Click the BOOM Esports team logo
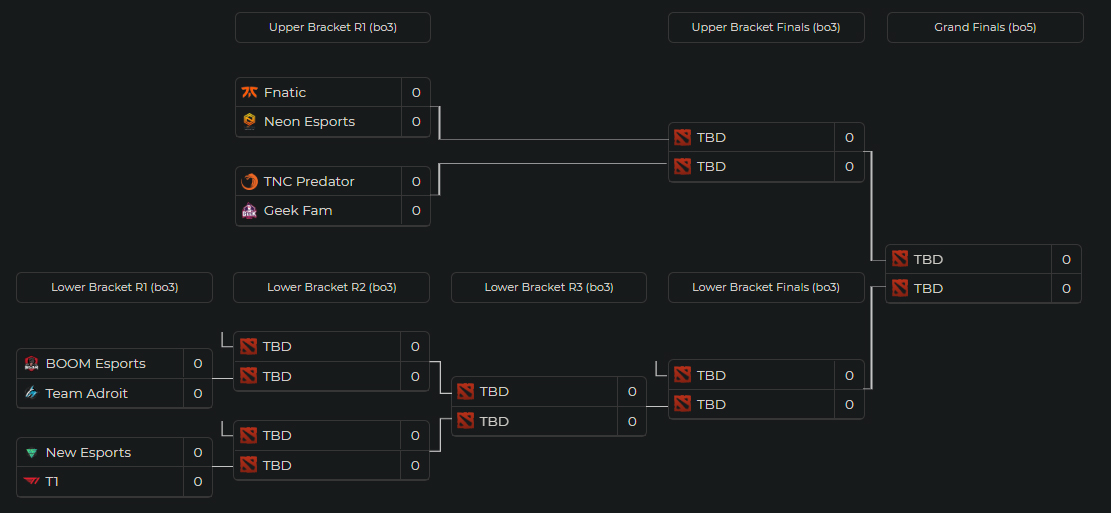This screenshot has width=1111, height=513. [31, 363]
